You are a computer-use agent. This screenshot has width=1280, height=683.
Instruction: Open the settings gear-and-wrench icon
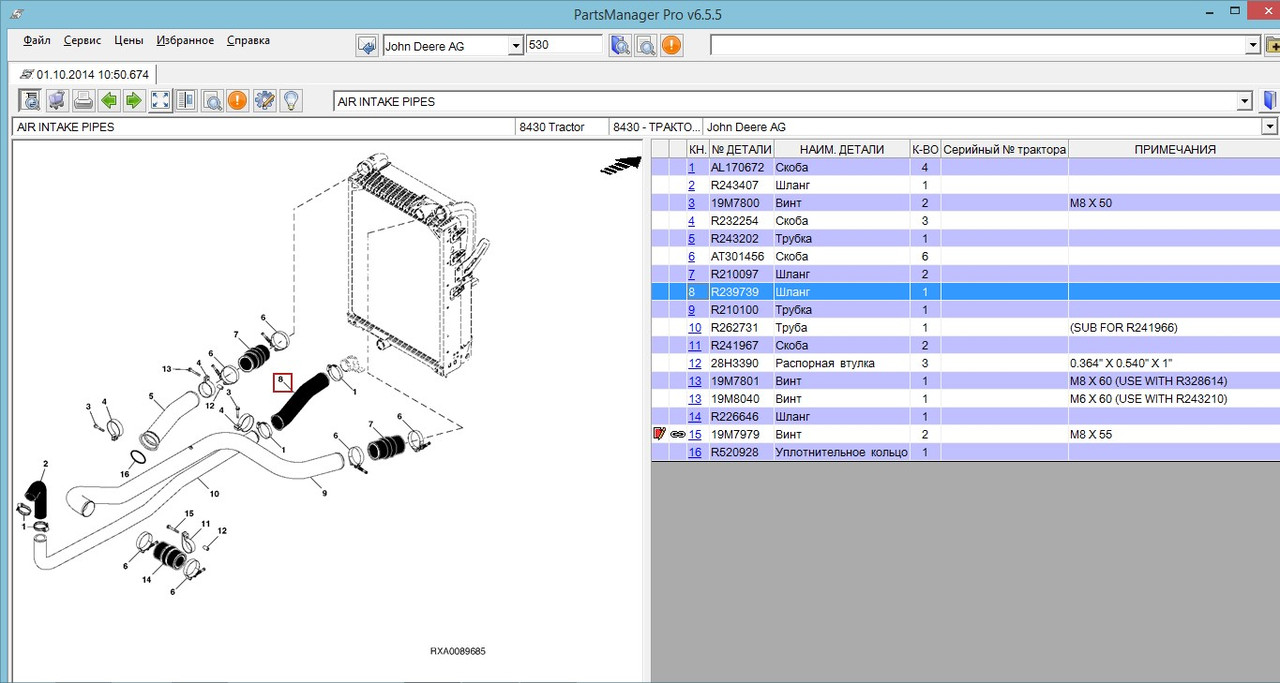coord(264,100)
